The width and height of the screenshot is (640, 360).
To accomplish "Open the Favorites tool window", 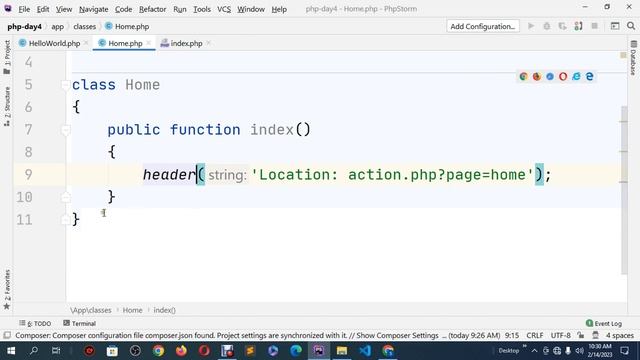I will click(x=7, y=289).
